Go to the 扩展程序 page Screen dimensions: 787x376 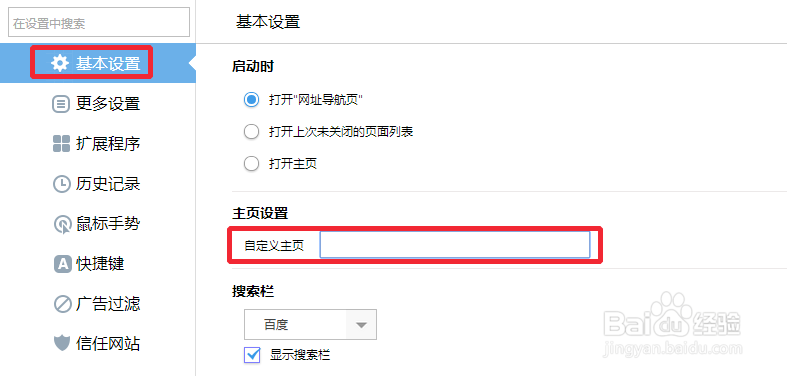108,144
